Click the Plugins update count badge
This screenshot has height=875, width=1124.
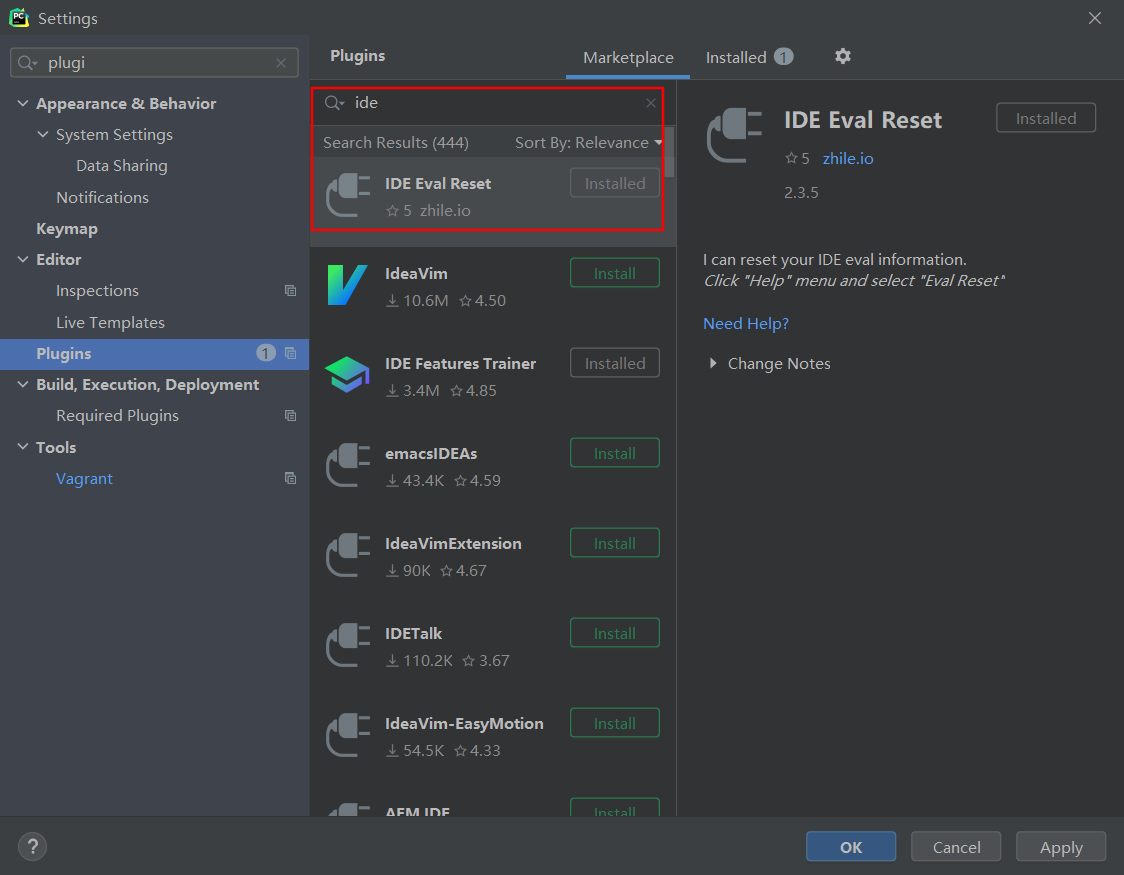click(x=266, y=353)
